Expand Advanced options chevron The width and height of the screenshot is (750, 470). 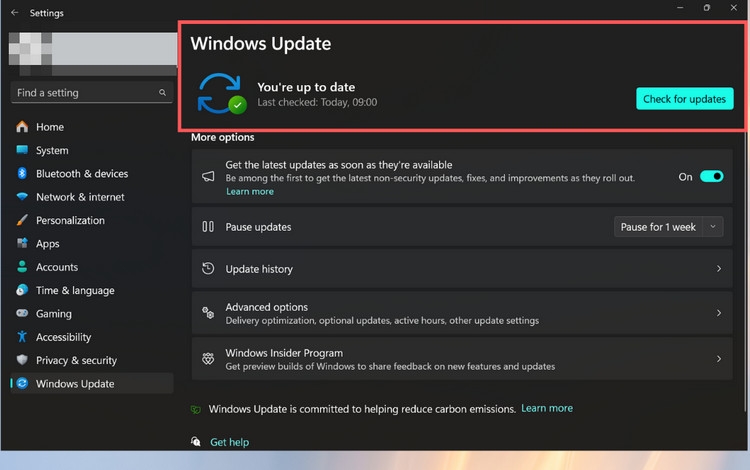[718, 313]
